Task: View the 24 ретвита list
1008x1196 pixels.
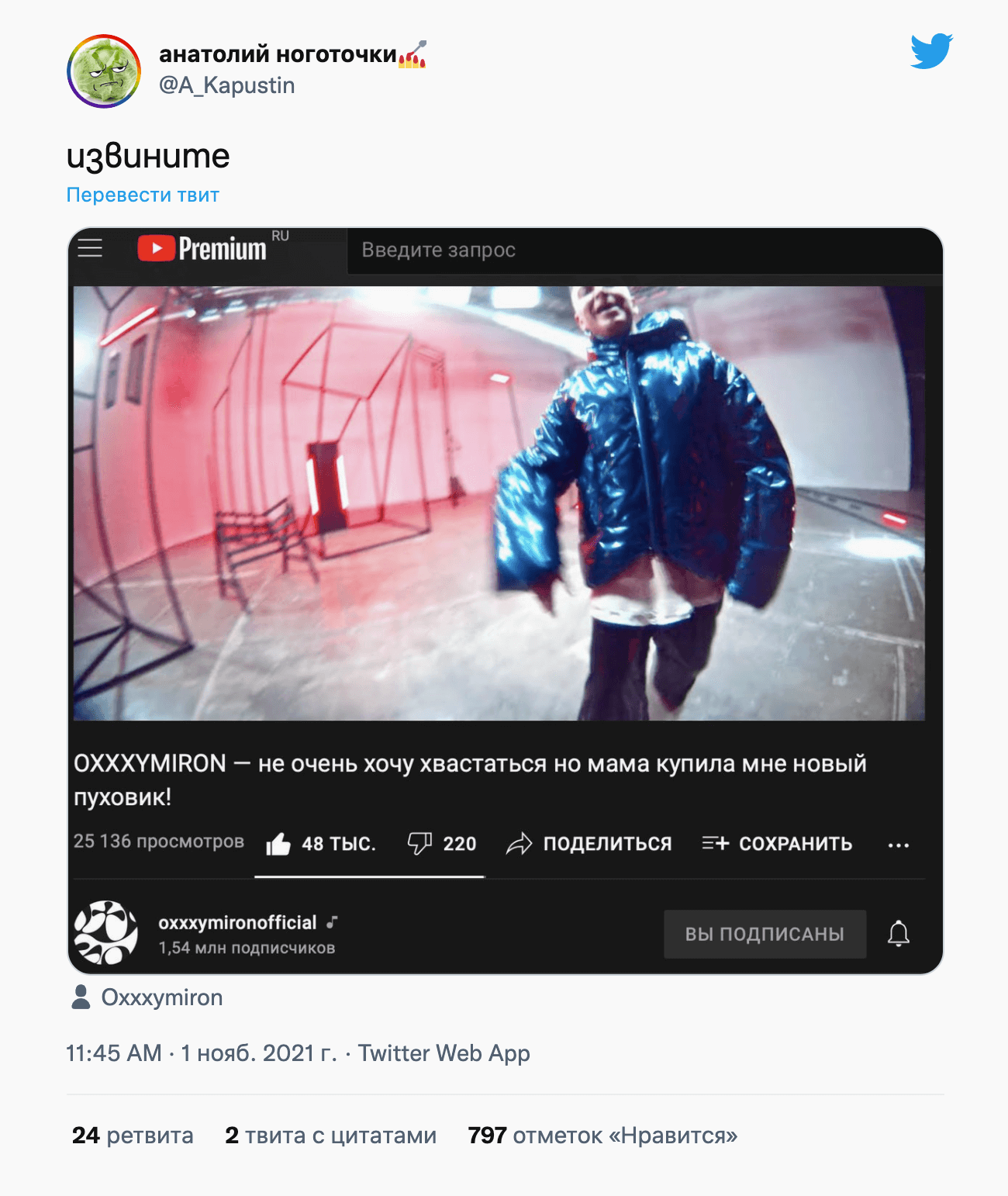Action: click(x=133, y=1136)
